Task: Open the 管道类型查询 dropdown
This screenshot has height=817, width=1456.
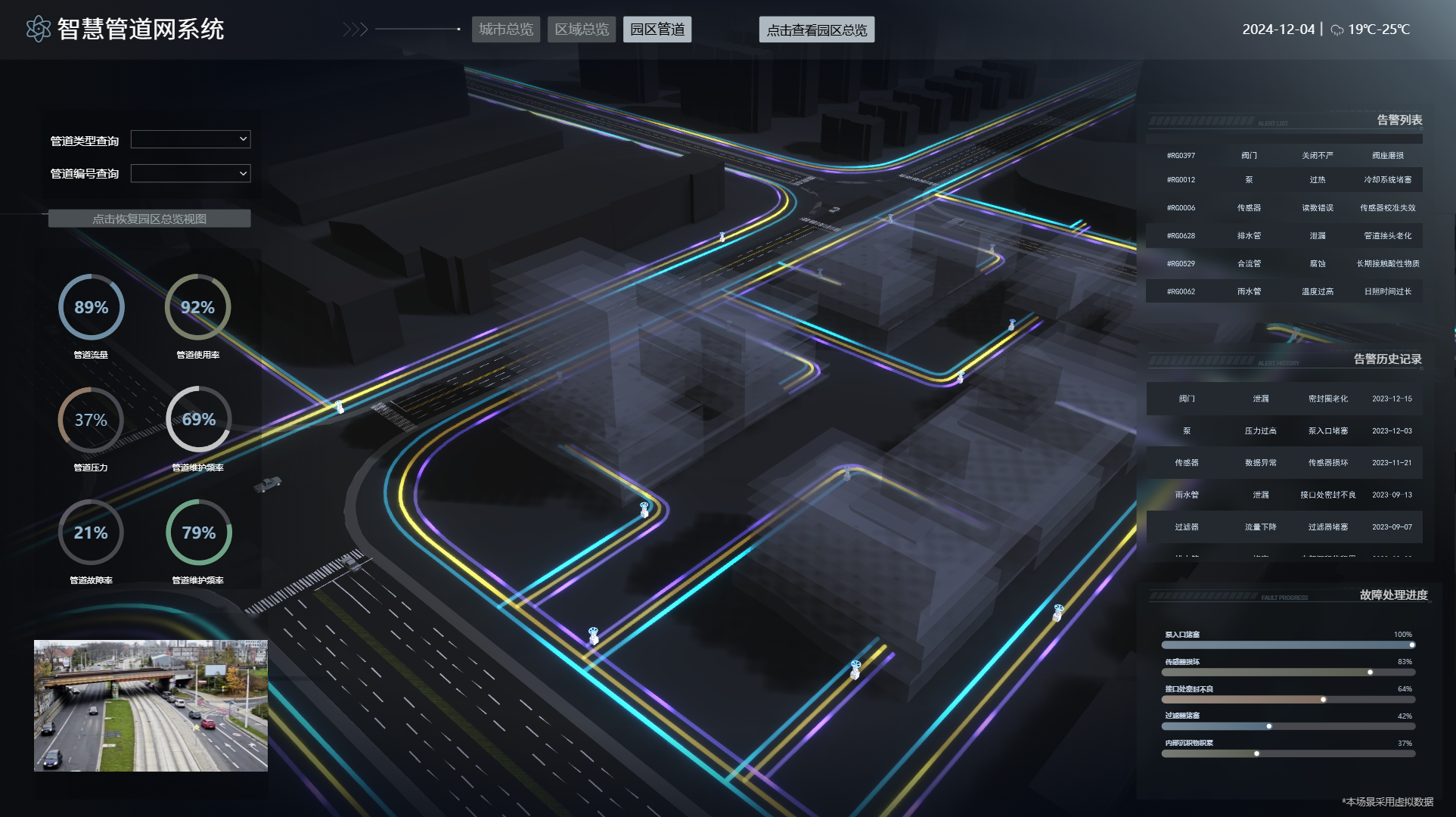Action: [x=191, y=139]
